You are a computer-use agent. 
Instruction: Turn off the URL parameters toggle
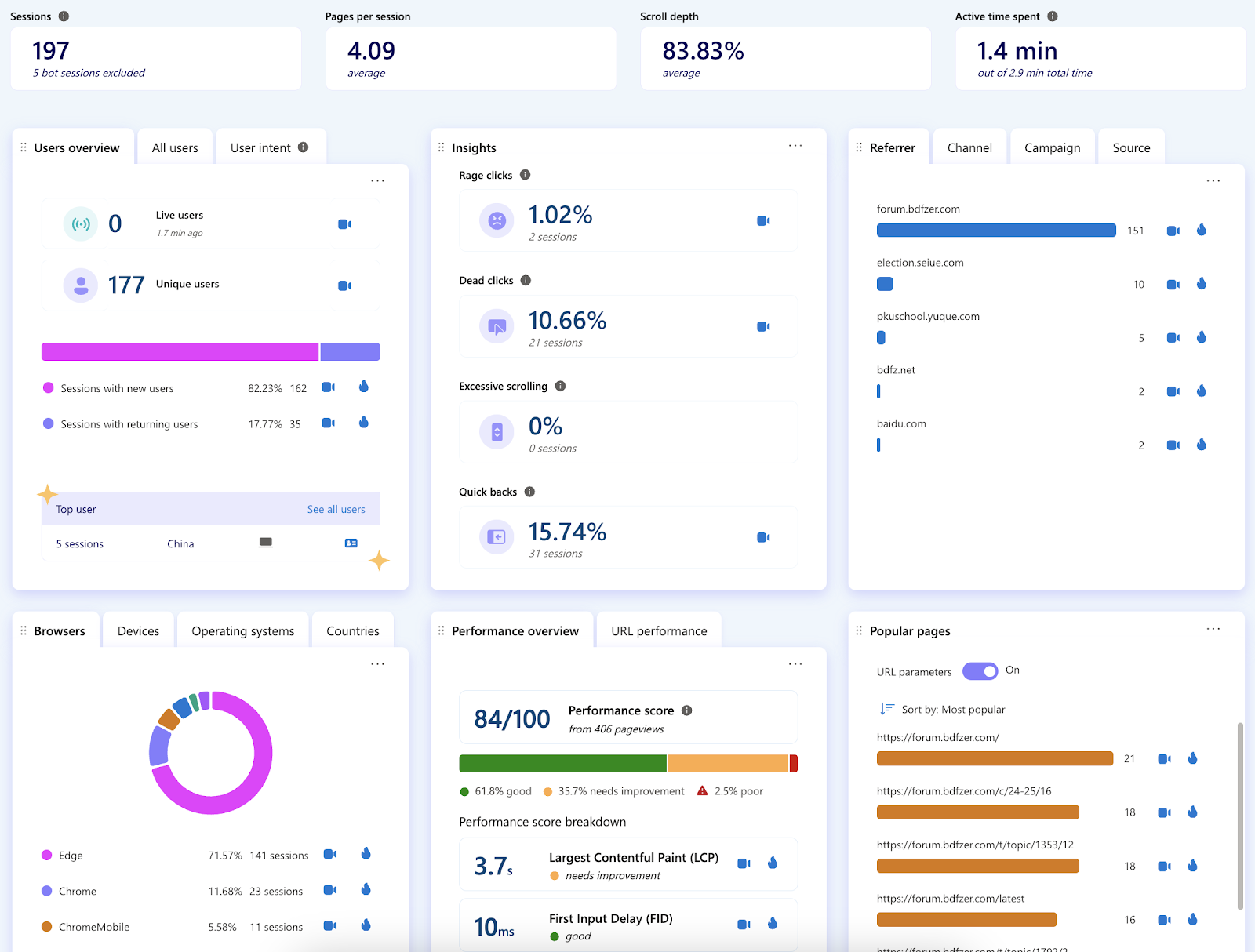pos(980,671)
